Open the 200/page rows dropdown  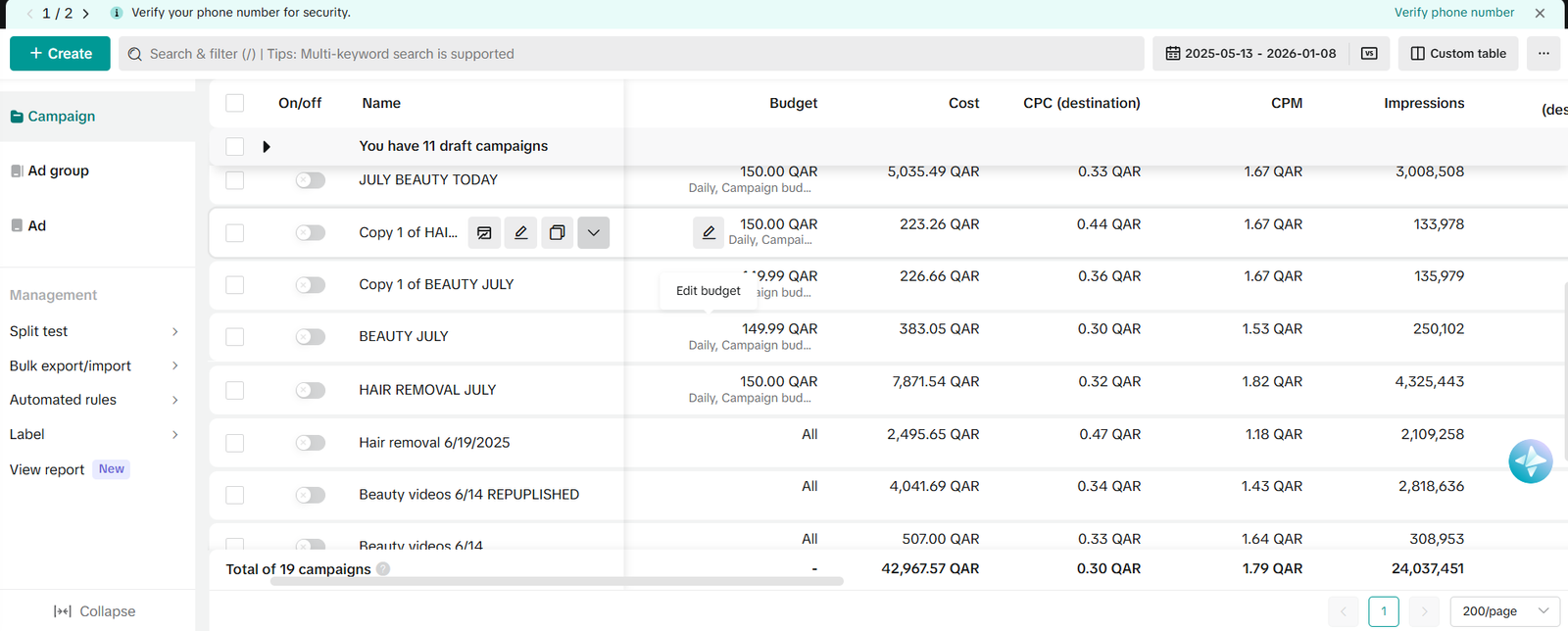1504,611
